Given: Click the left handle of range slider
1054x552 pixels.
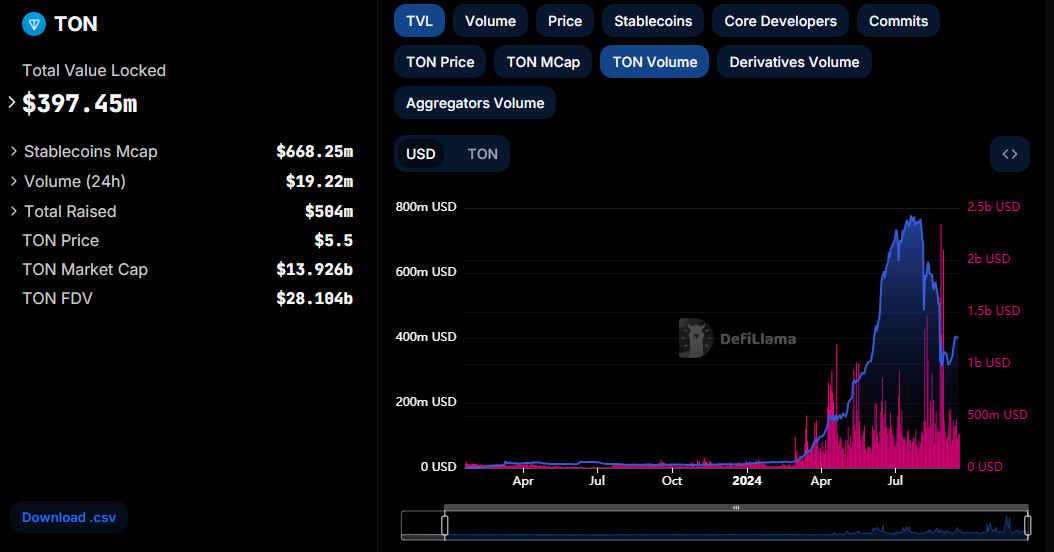Looking at the screenshot, I should point(445,525).
